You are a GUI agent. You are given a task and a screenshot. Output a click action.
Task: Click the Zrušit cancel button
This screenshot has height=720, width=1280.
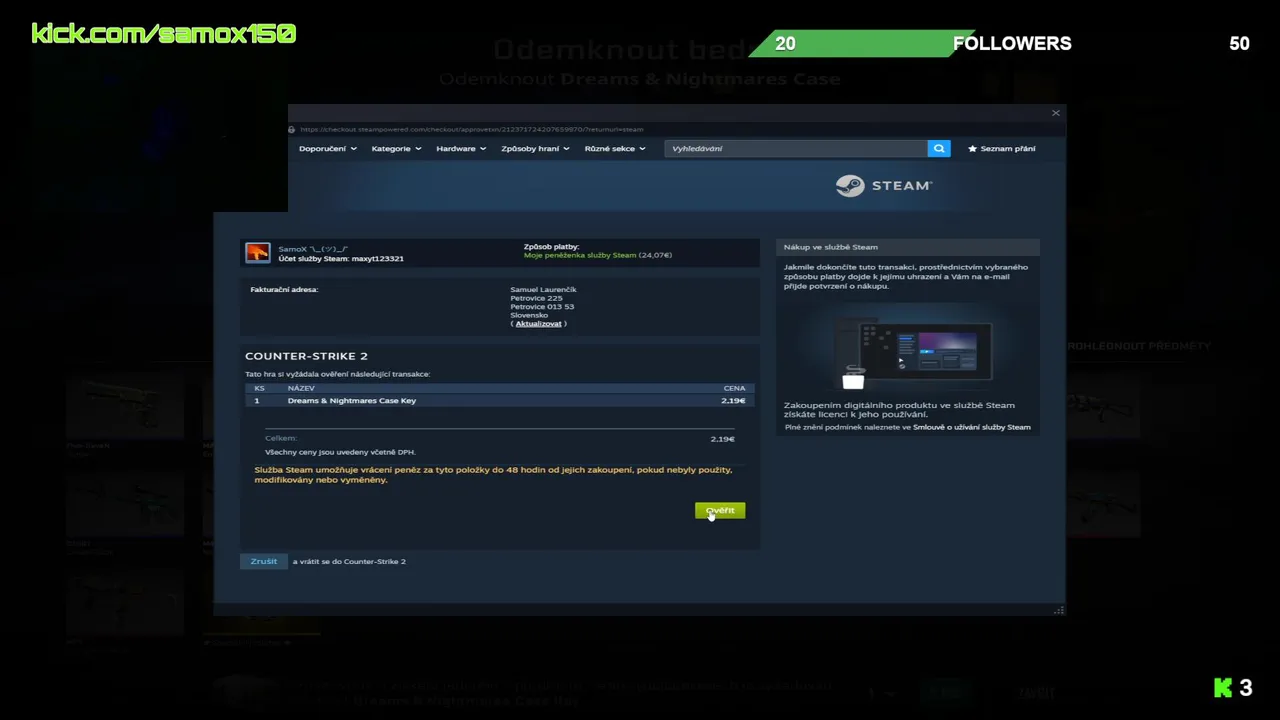click(264, 561)
